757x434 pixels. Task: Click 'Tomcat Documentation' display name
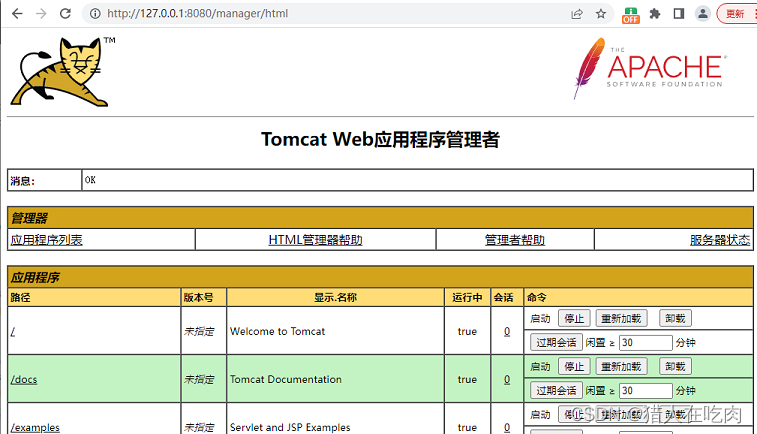[x=286, y=379]
